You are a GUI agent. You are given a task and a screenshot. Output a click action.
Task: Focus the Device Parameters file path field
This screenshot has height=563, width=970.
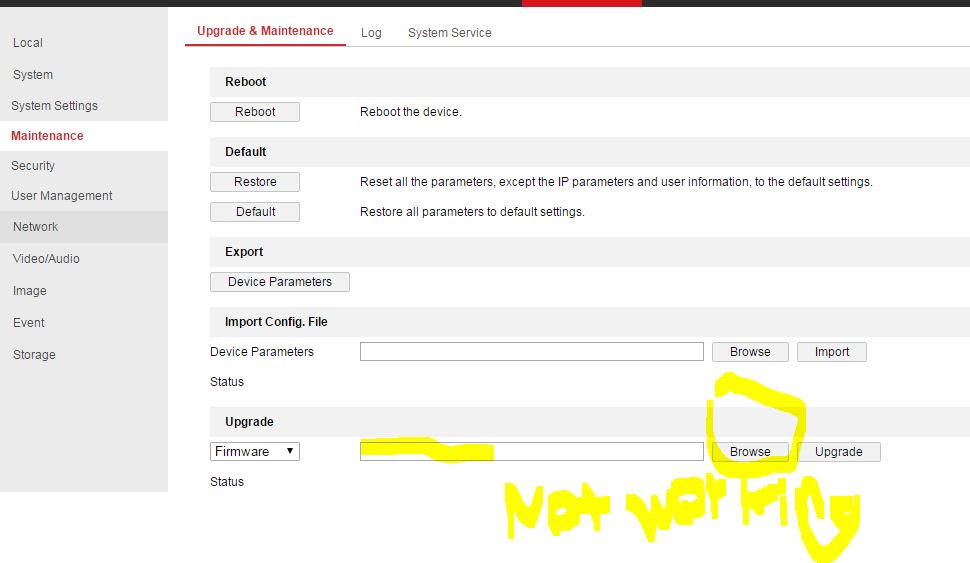(531, 352)
